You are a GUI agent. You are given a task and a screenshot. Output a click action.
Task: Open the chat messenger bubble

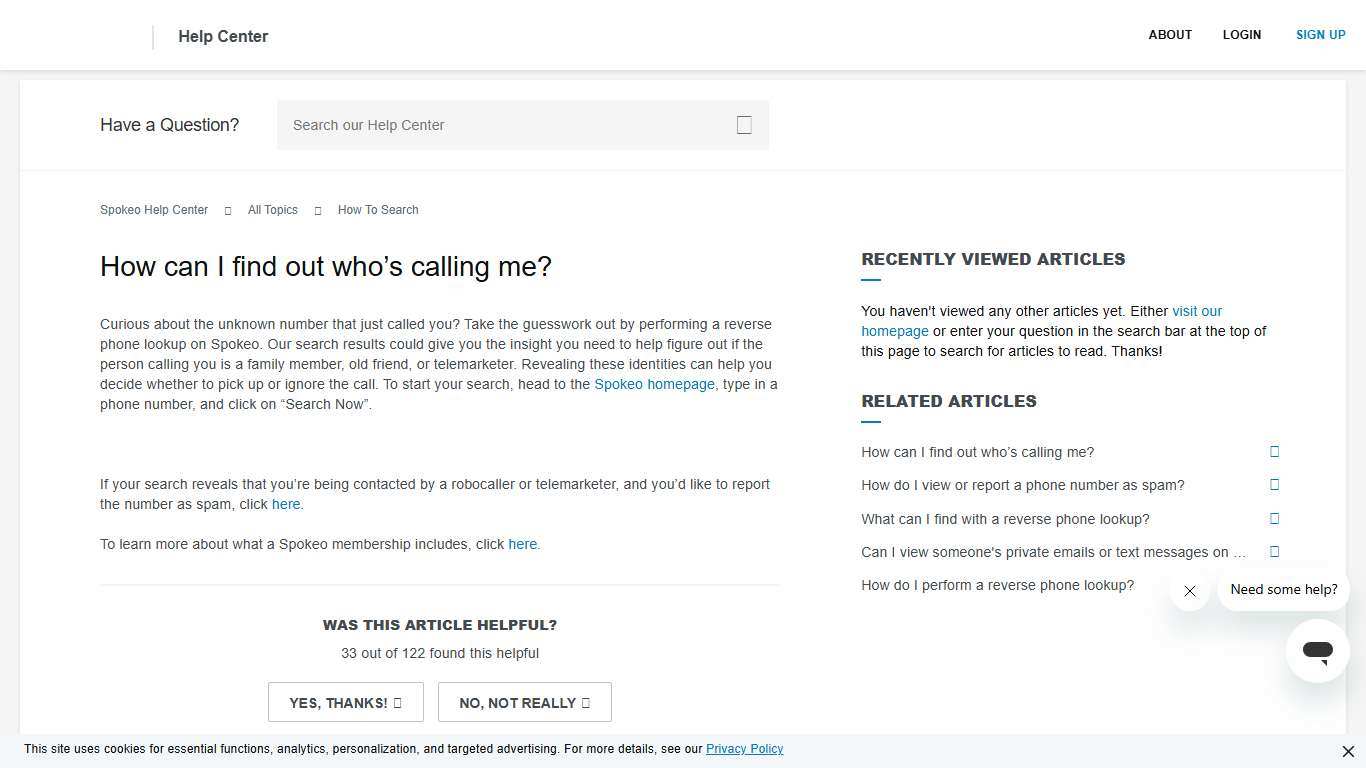[1317, 650]
